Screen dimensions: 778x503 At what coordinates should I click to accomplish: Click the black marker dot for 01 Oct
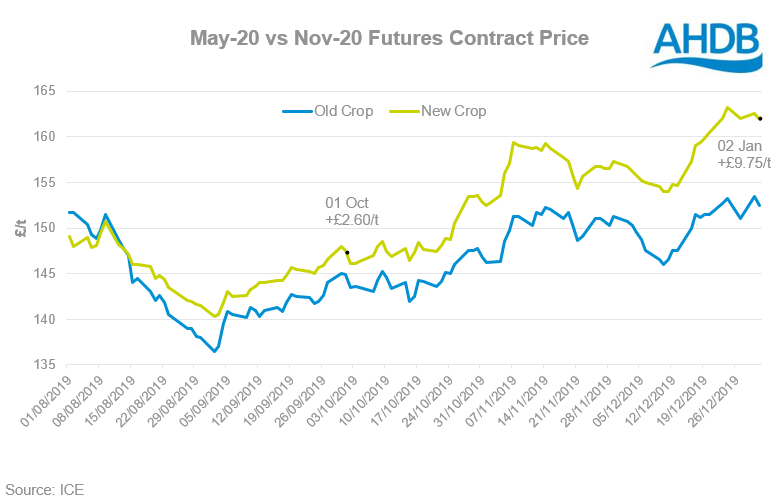[347, 252]
